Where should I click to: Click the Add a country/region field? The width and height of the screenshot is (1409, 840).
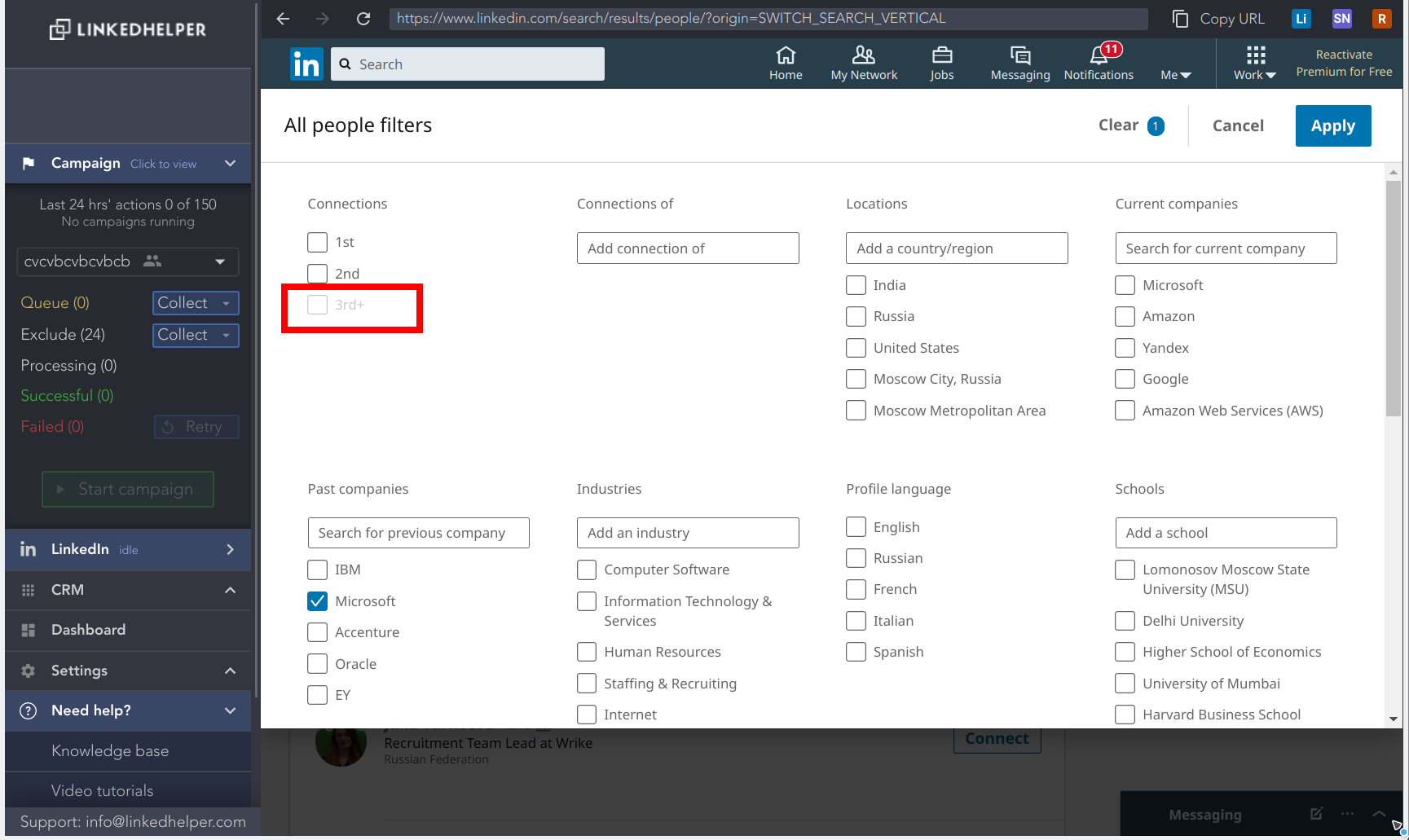point(957,248)
